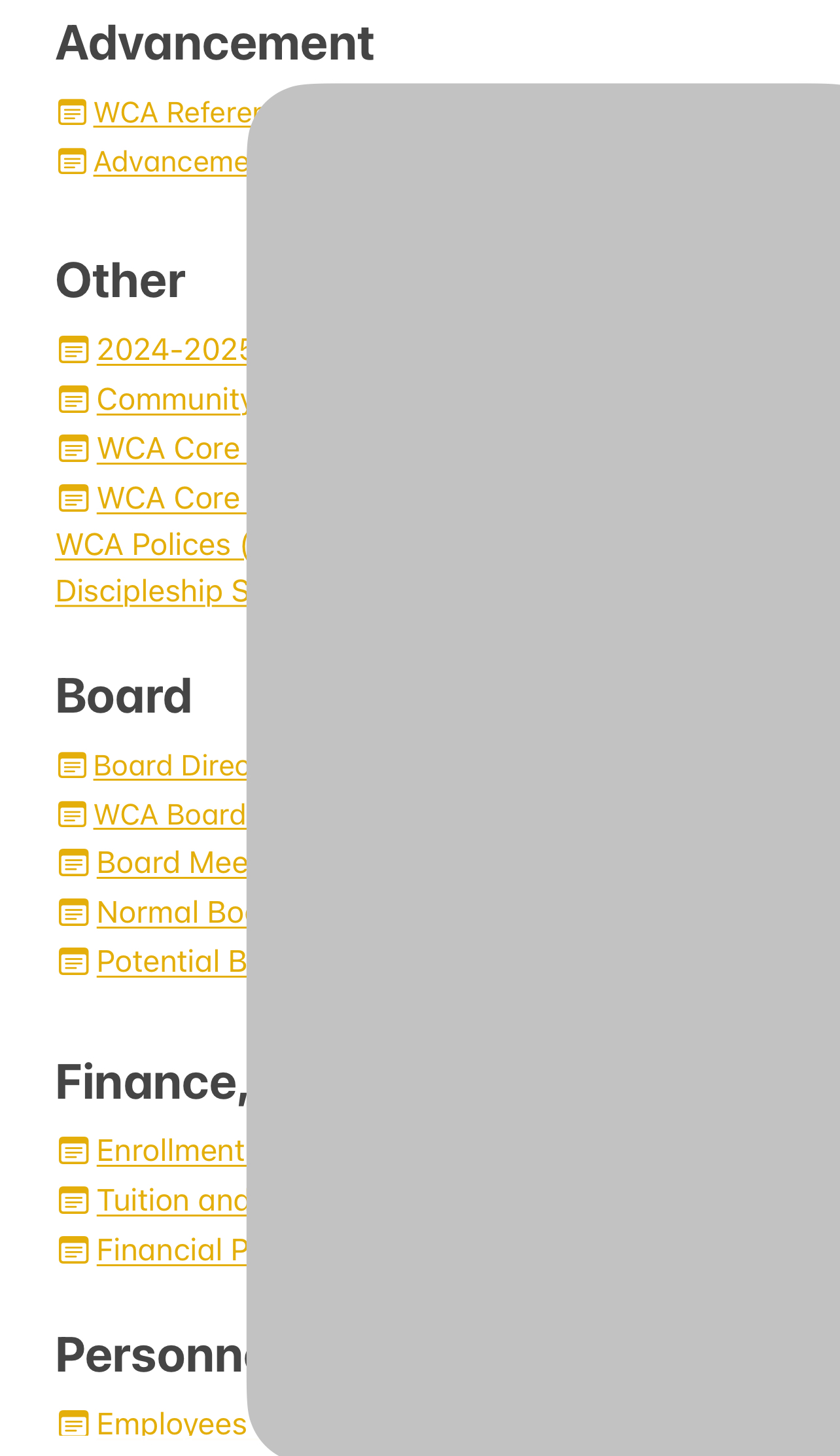Open the WCA Polices link

coord(150,545)
